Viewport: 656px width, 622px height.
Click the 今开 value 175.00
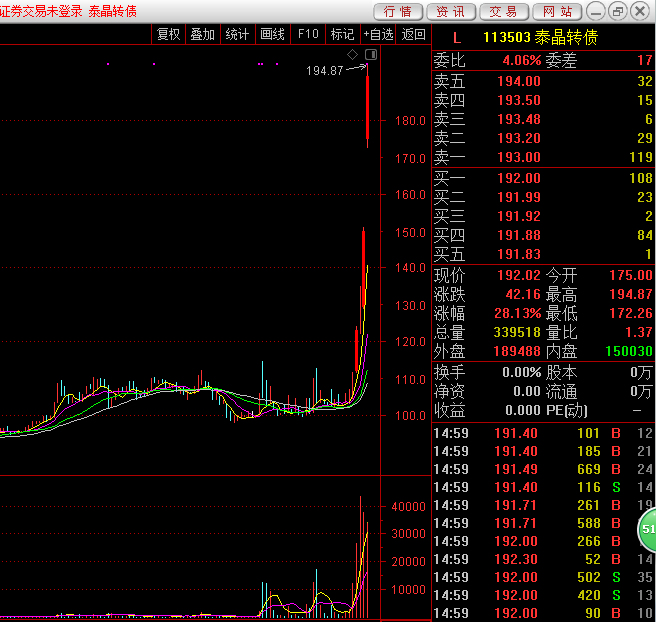631,275
